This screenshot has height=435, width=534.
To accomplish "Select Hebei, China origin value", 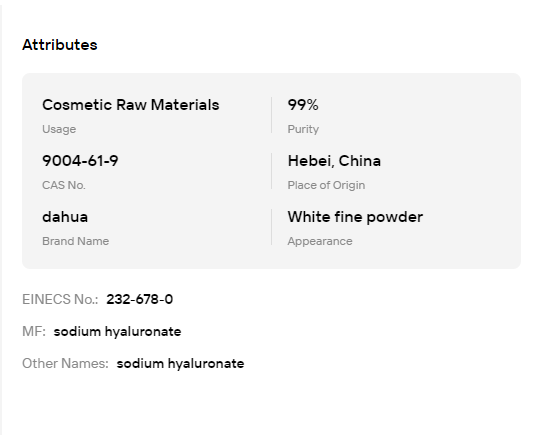I will (334, 161).
